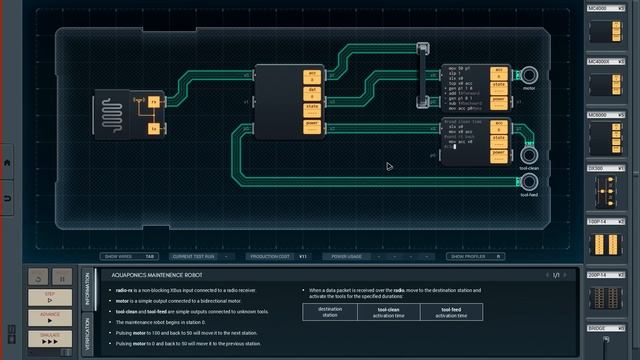Image resolution: width=640 pixels, height=360 pixels.
Task: Toggle Show Wires option
Action: 129,256
